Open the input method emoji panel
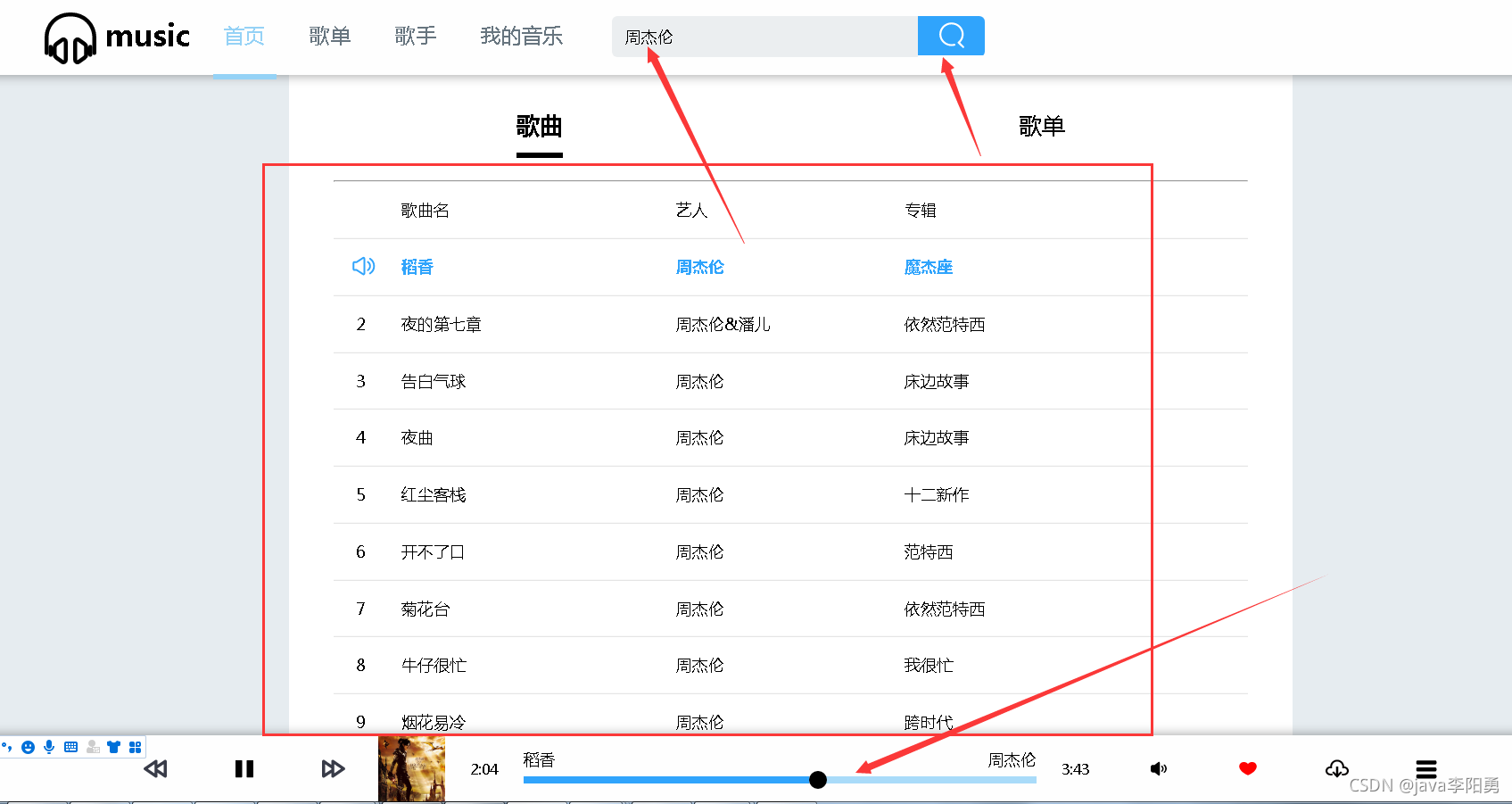 click(x=28, y=747)
